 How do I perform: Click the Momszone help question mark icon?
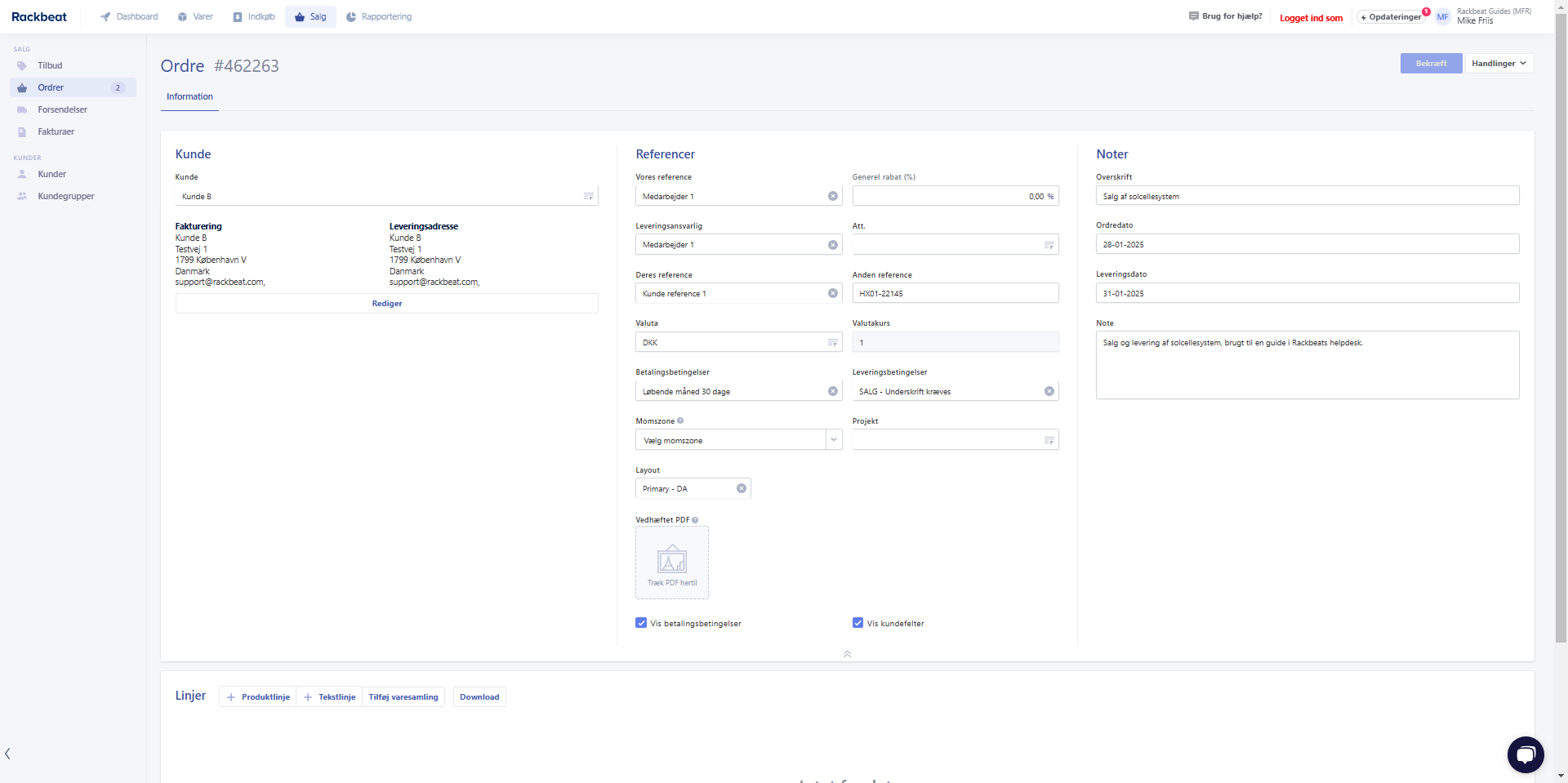pos(680,421)
